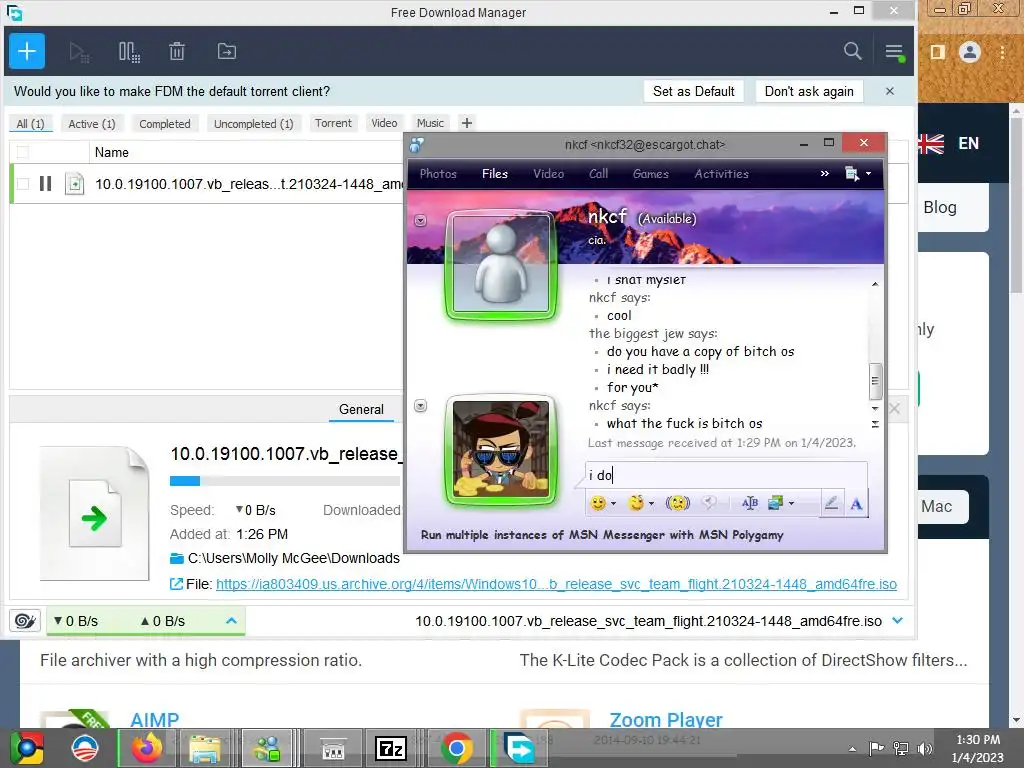Image resolution: width=1024 pixels, height=768 pixels.
Task: Collapse the contact's display picture arrow
Action: coord(421,221)
